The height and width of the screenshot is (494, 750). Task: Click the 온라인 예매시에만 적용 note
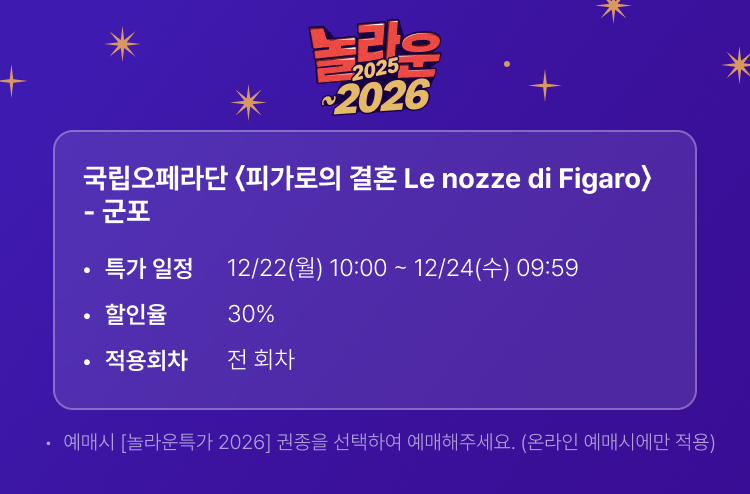point(619,442)
